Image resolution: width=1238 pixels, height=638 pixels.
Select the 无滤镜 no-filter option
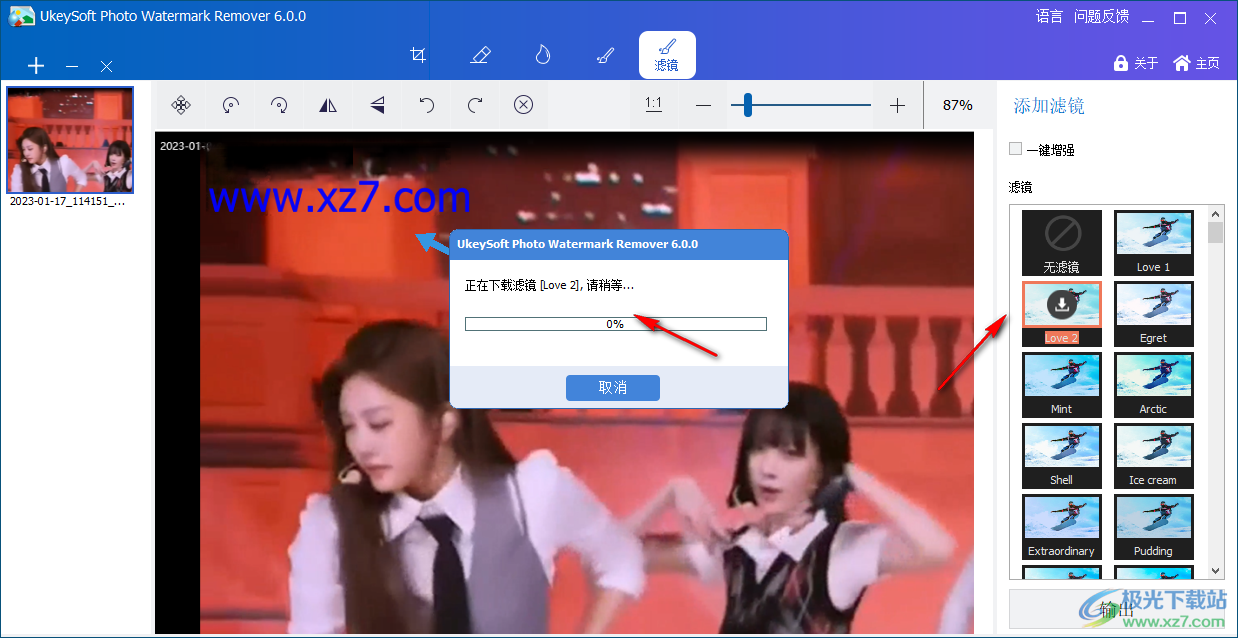1062,243
